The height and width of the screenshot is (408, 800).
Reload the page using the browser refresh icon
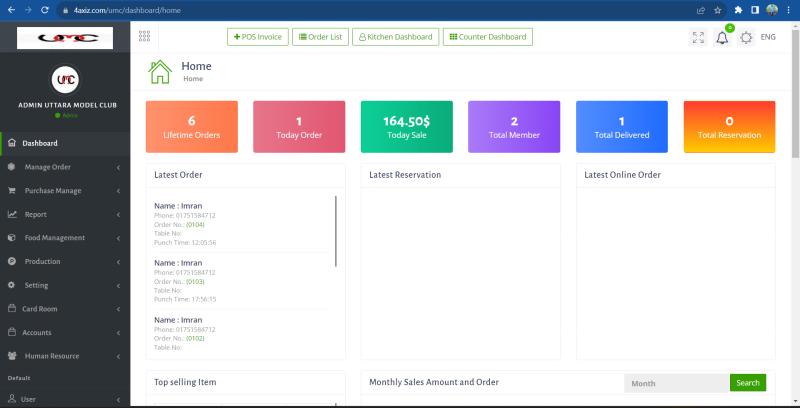coord(45,10)
